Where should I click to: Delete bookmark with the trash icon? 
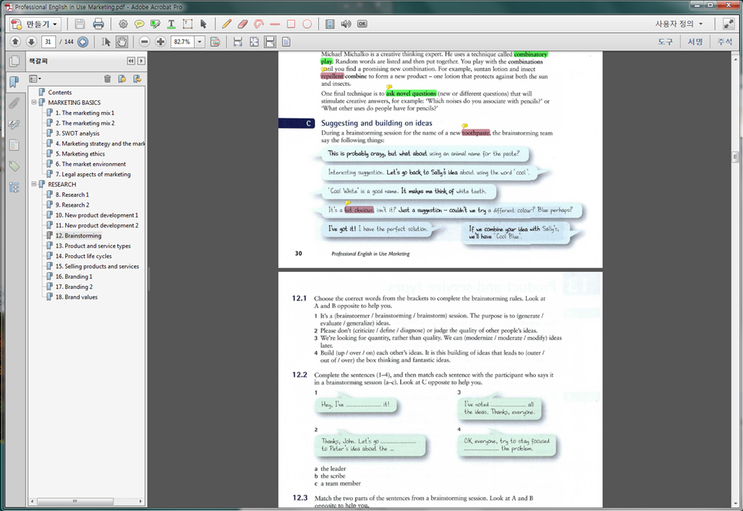click(108, 79)
